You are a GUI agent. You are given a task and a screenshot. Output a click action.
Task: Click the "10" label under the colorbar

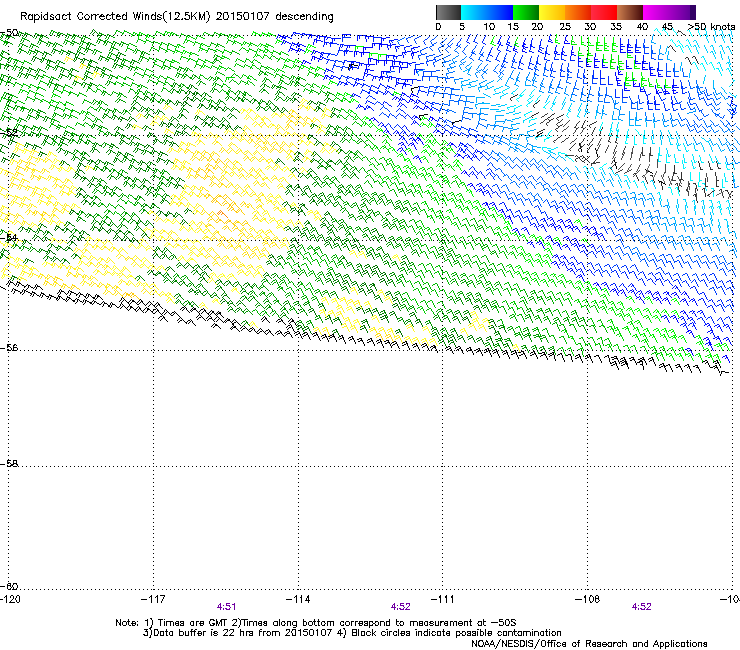pos(489,26)
